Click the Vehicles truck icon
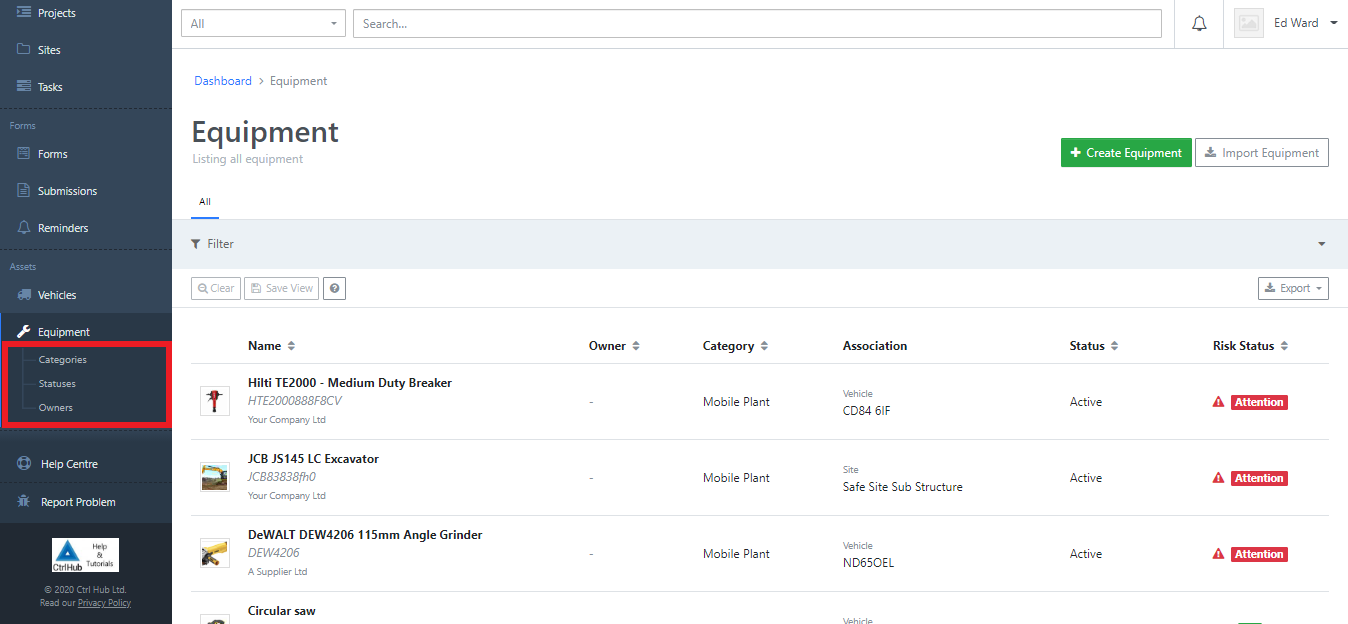The width and height of the screenshot is (1348, 624). click(x=24, y=294)
